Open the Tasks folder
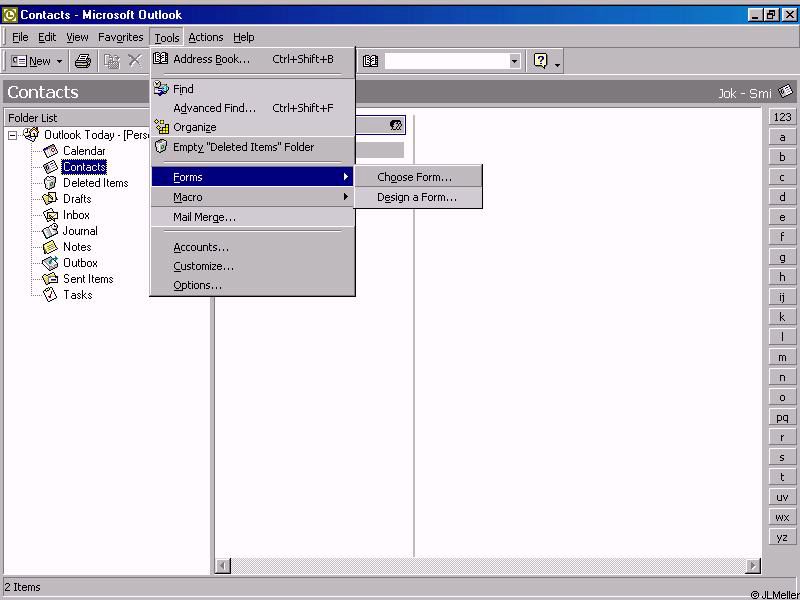The height and width of the screenshot is (600, 800). (x=78, y=295)
